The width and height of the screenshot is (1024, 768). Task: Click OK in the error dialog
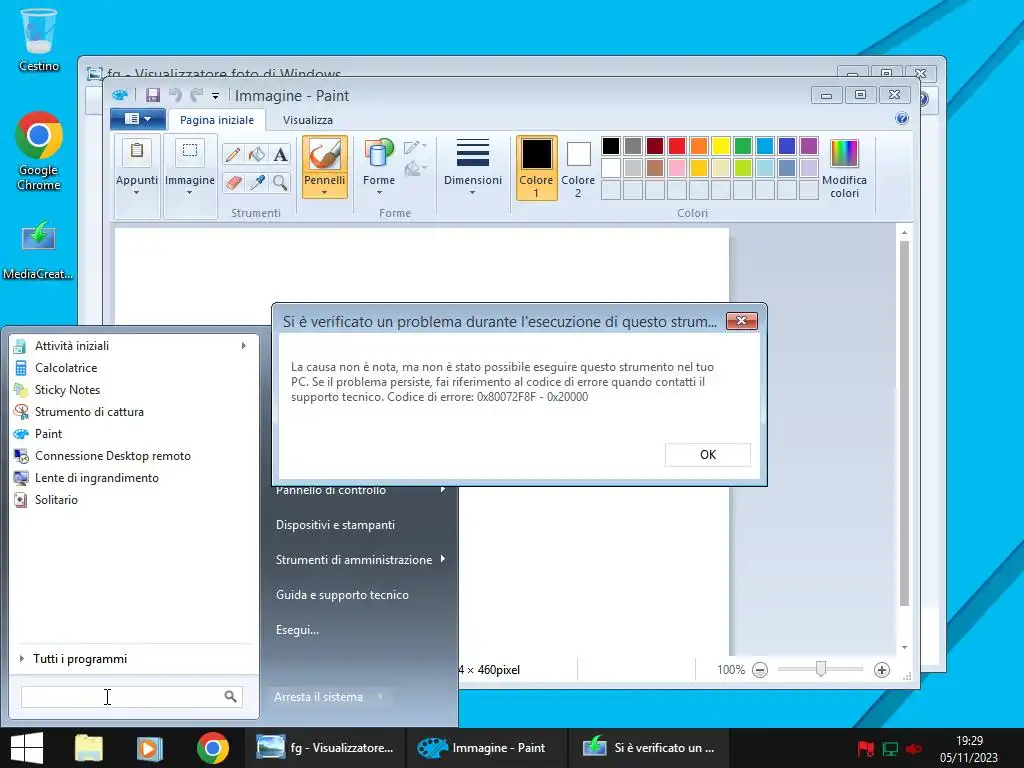(708, 455)
